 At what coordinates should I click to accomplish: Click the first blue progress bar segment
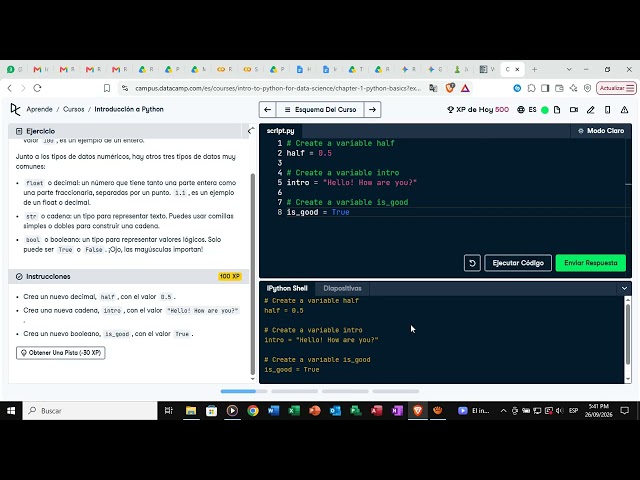tap(244, 391)
